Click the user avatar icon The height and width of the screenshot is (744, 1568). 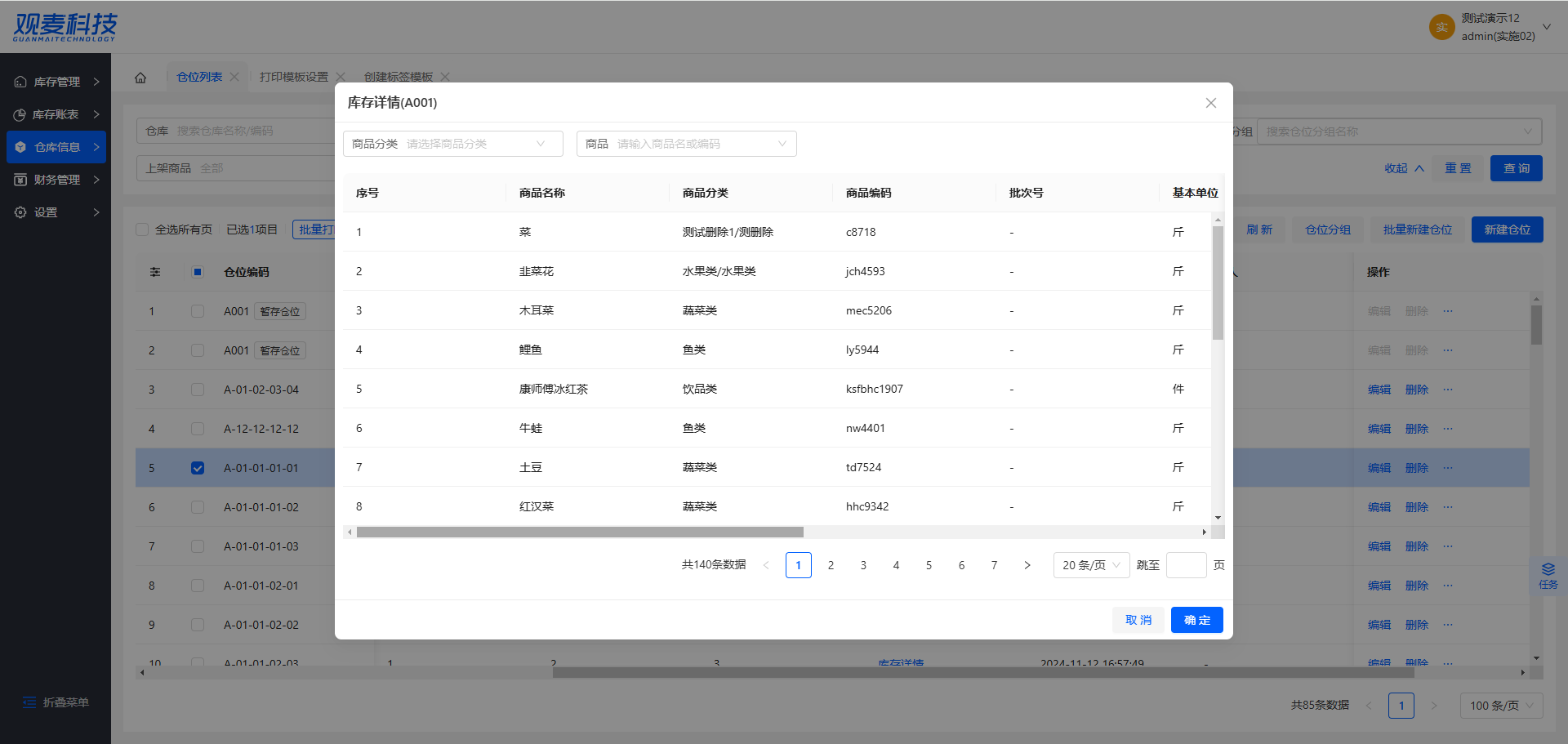(x=1441, y=27)
